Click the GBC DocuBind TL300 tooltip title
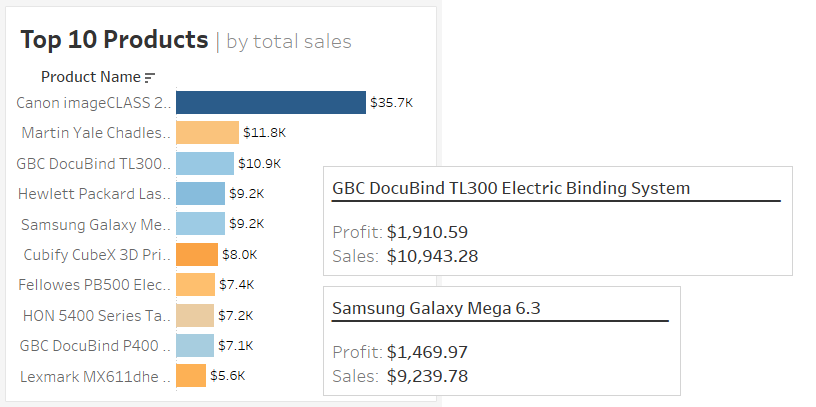This screenshot has width=816, height=407. 511,188
